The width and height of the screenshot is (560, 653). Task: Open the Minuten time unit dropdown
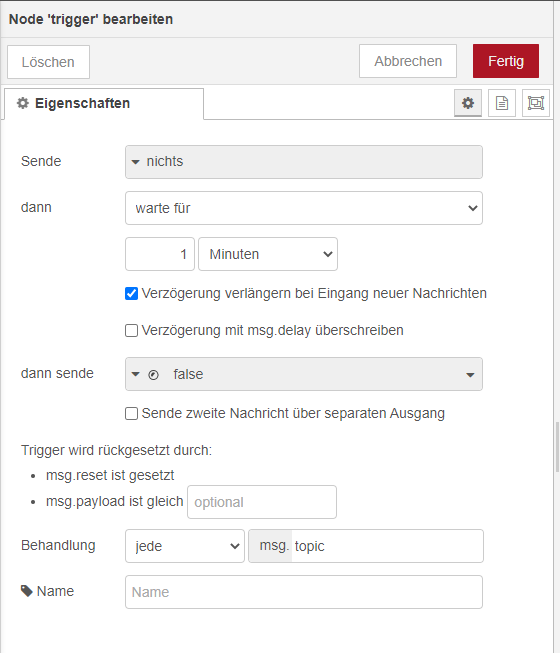point(268,254)
